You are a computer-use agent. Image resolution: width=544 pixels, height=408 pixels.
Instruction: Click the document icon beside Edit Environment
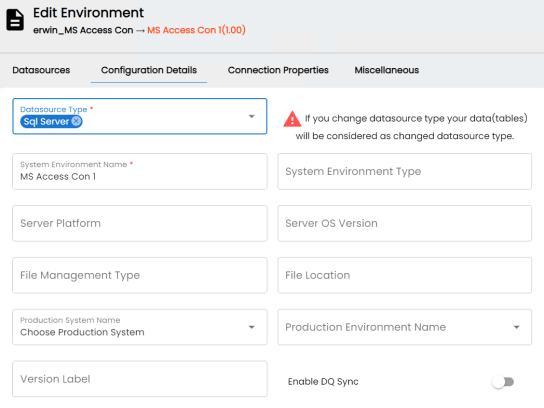click(15, 20)
